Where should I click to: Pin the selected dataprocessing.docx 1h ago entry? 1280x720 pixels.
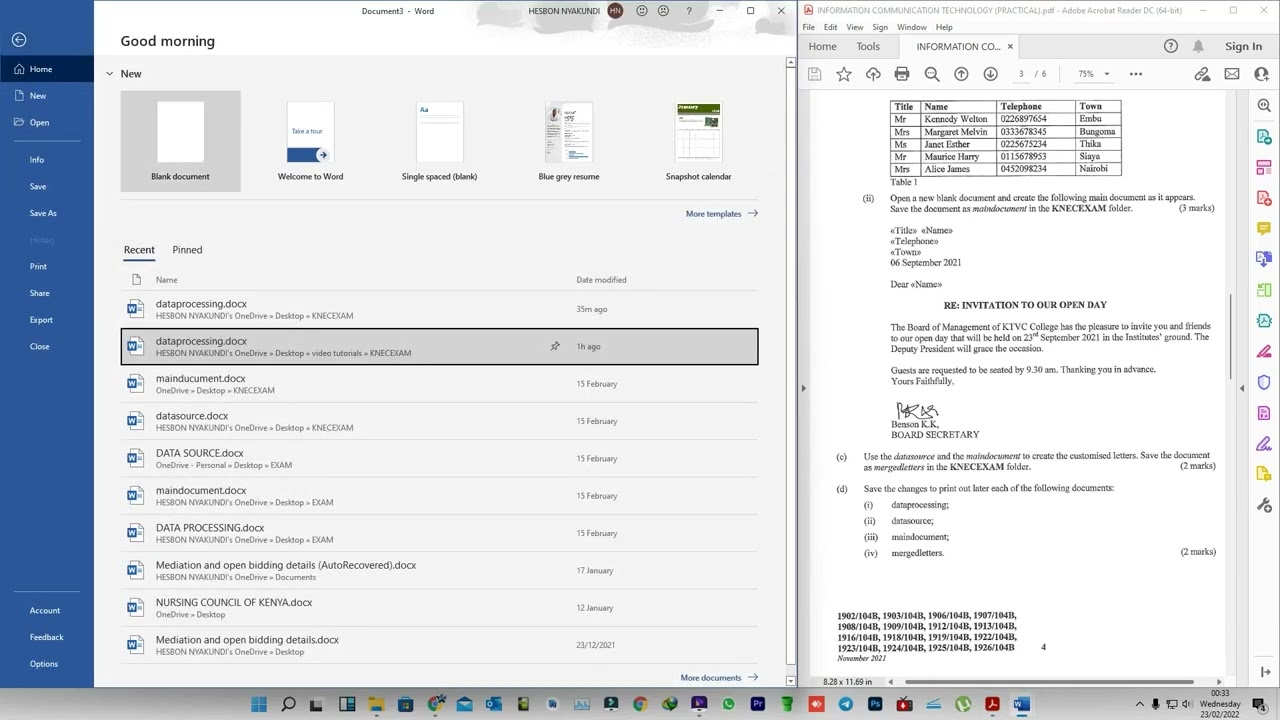[555, 346]
